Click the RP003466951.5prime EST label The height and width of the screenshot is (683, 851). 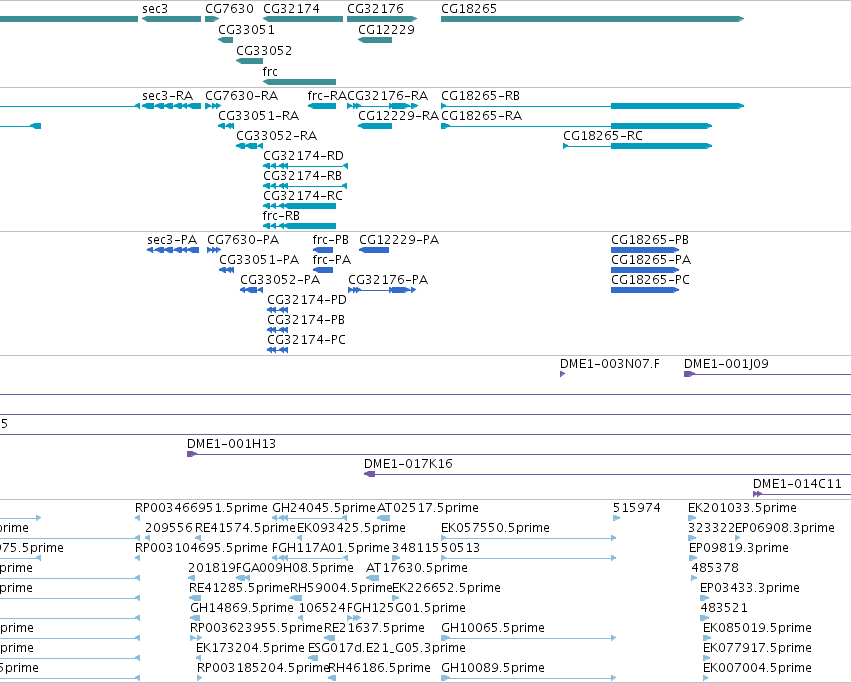click(201, 508)
